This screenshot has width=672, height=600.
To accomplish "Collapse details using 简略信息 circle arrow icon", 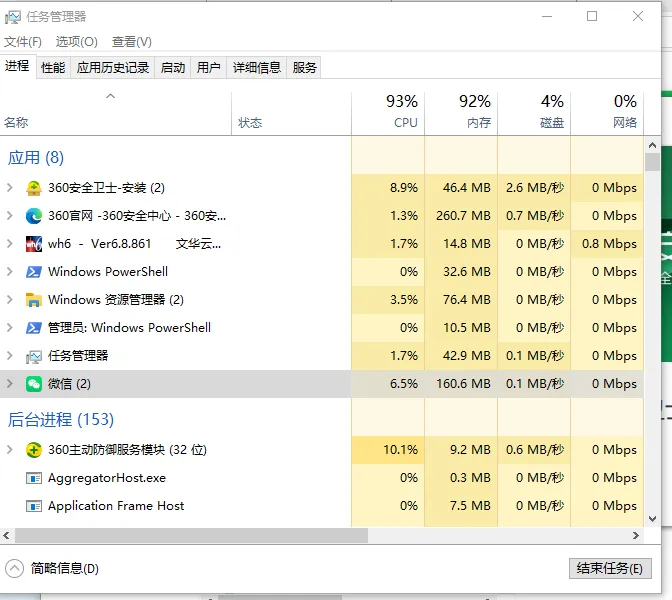I will tap(14, 569).
